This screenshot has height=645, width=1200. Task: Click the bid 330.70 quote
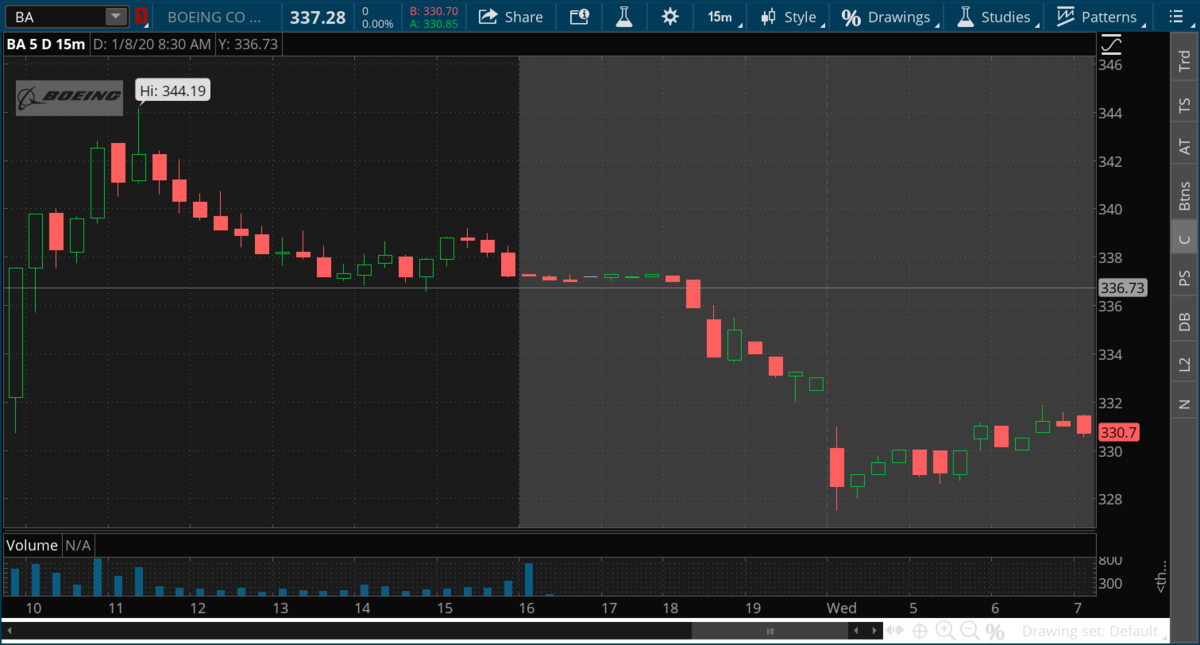pyautogui.click(x=434, y=11)
